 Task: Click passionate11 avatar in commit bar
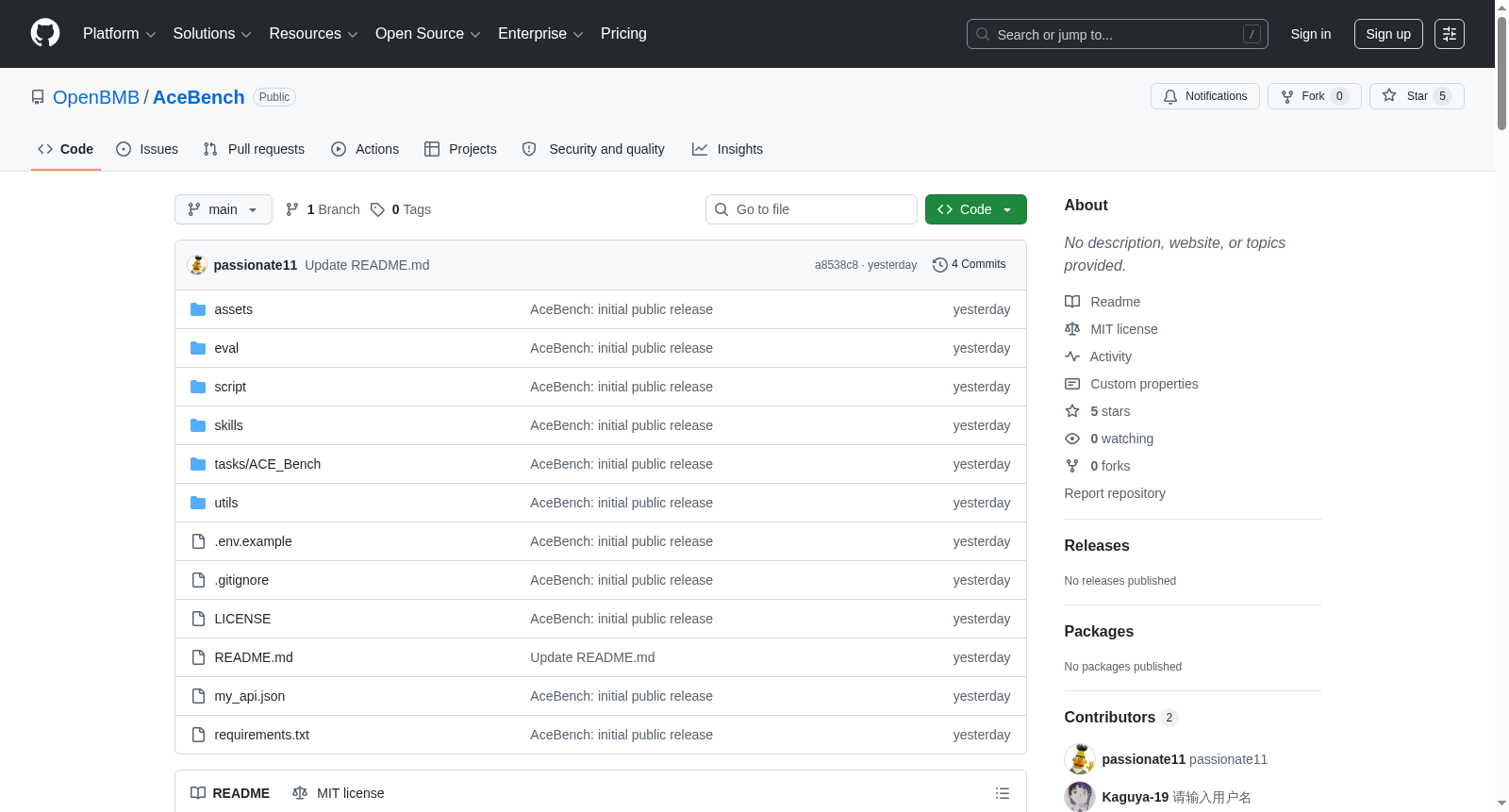click(x=197, y=265)
